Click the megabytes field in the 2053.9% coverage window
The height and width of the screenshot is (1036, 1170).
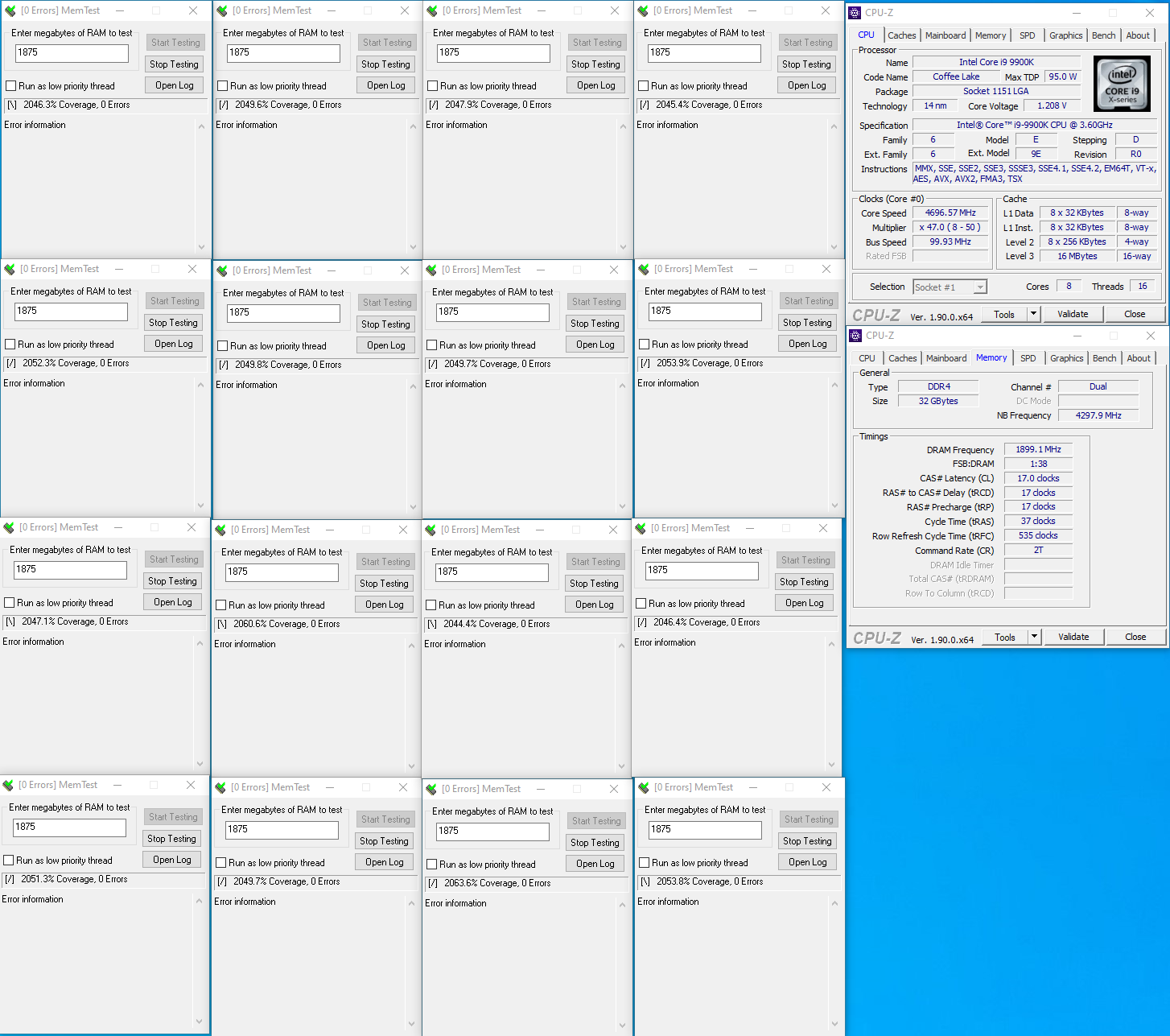[705, 312]
